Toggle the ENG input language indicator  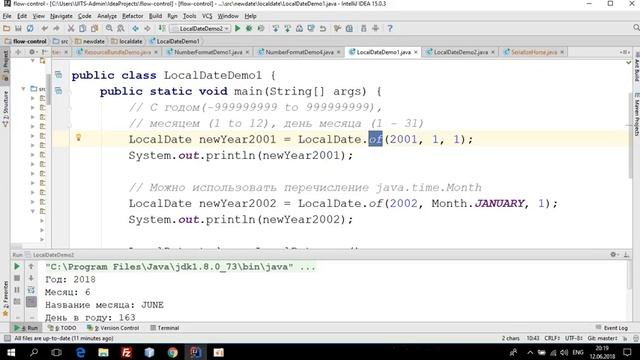[578, 352]
